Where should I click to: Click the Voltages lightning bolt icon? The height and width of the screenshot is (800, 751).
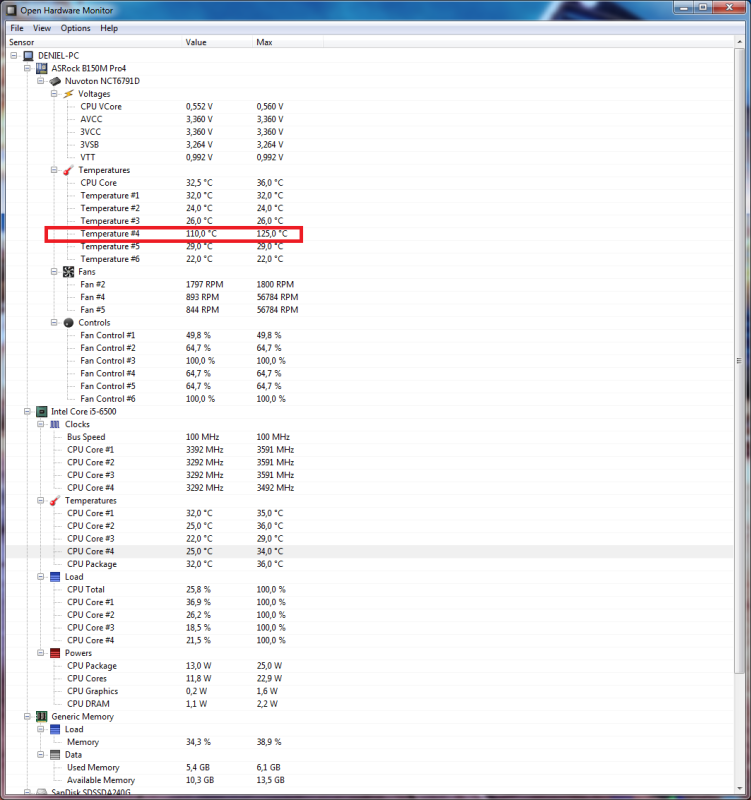(68, 94)
